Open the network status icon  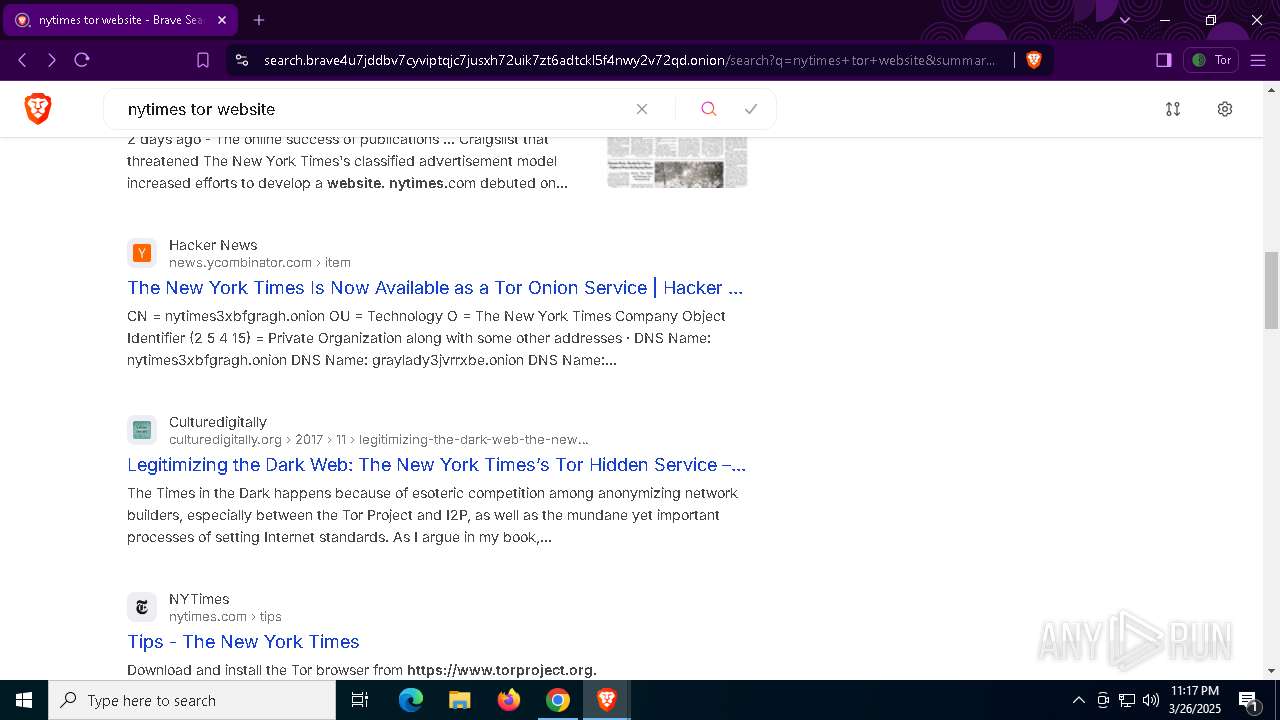(1127, 700)
